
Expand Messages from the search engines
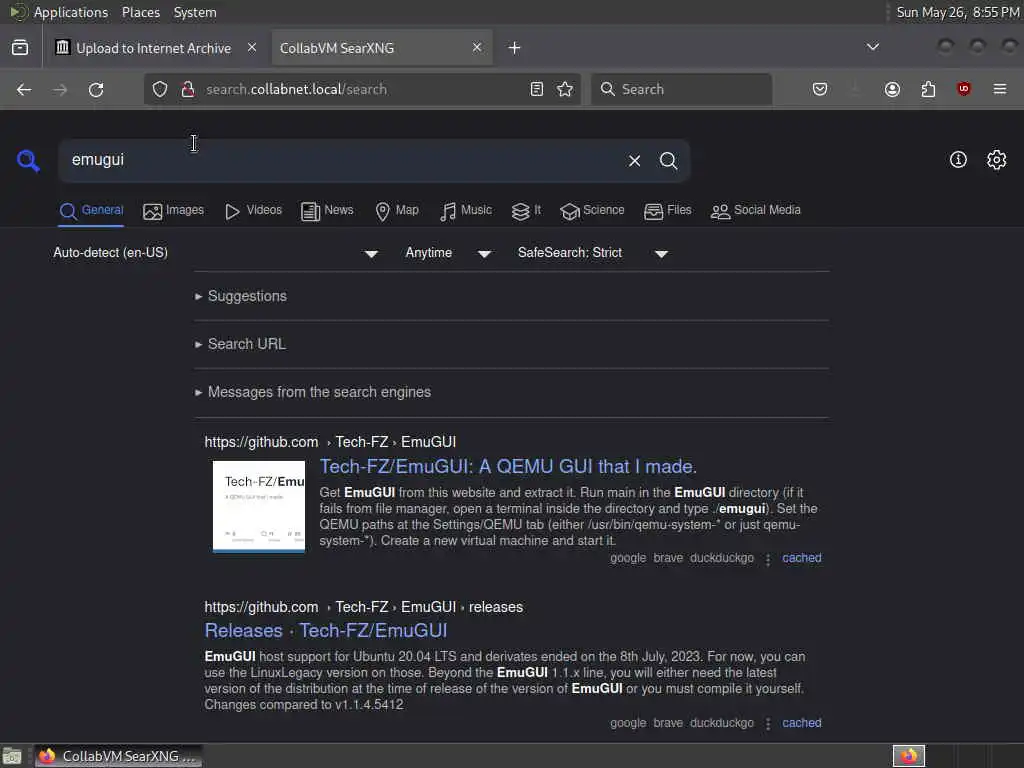(313, 392)
